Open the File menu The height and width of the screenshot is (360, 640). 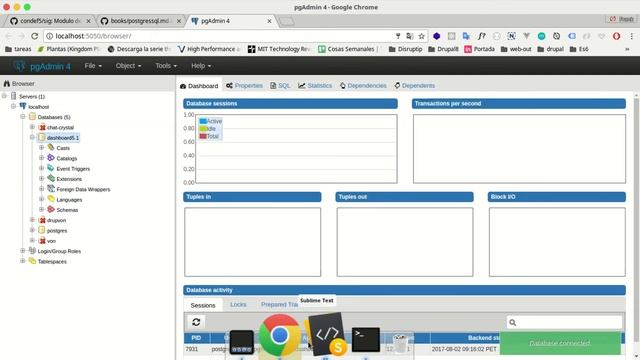click(93, 66)
